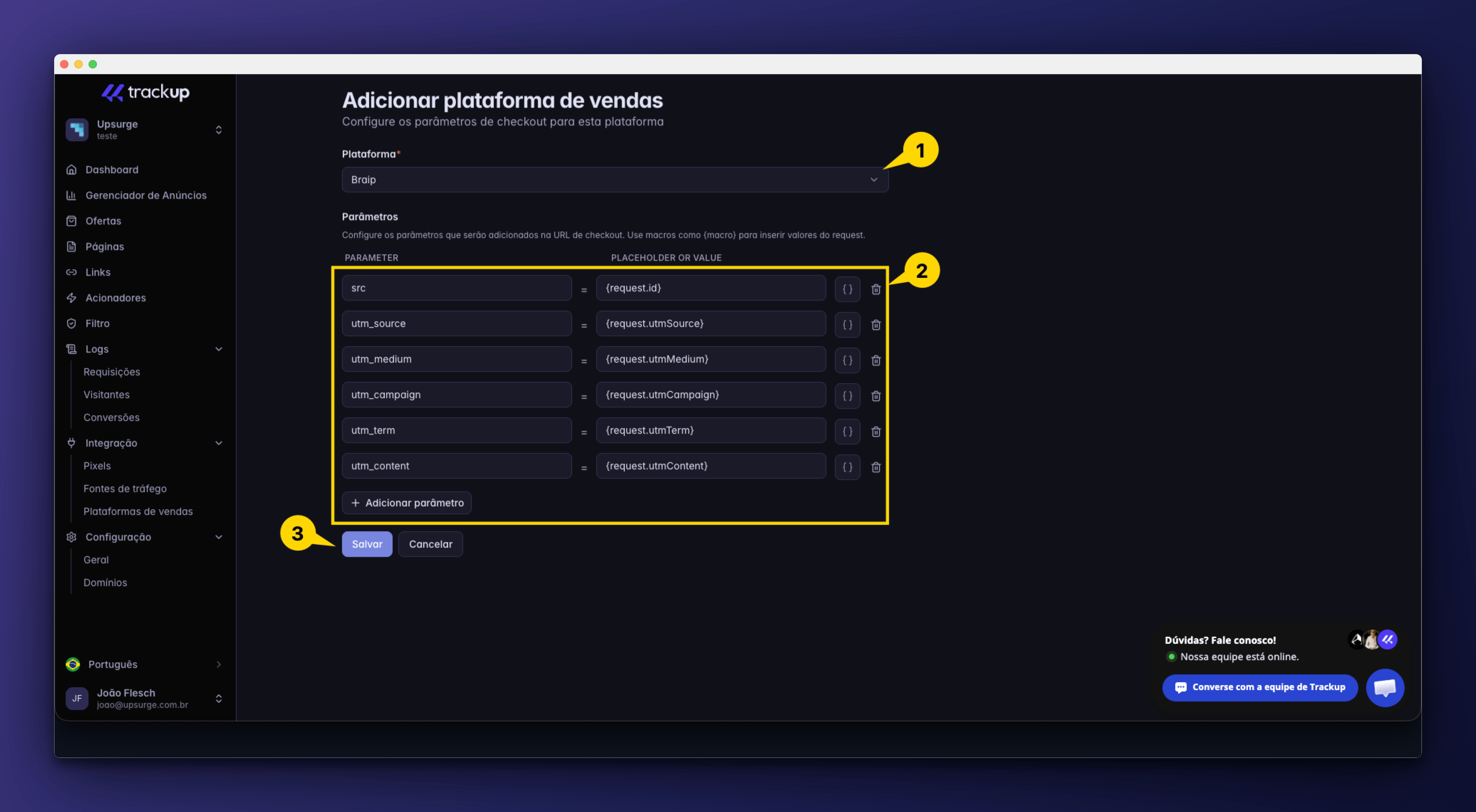Click the Upsurge workspace avatar
The image size is (1476, 812).
pyautogui.click(x=77, y=130)
